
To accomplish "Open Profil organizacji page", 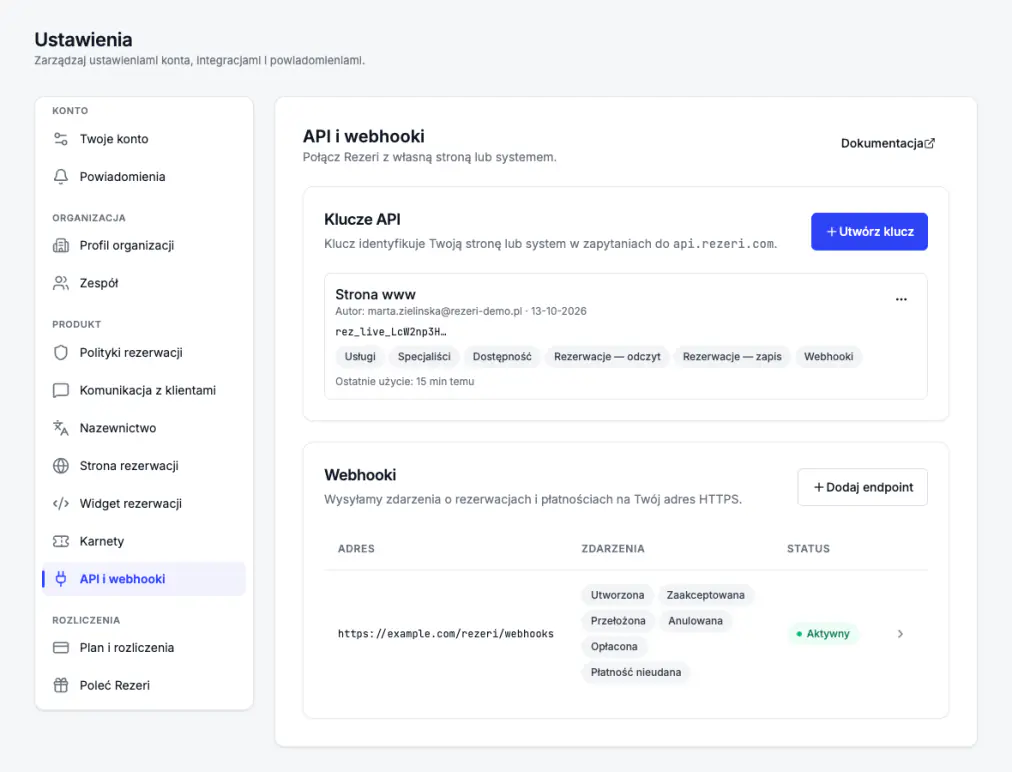I will pyautogui.click(x=144, y=245).
